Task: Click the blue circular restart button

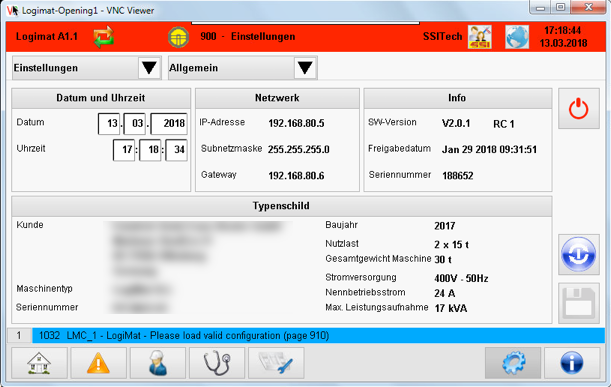Action: [x=579, y=254]
